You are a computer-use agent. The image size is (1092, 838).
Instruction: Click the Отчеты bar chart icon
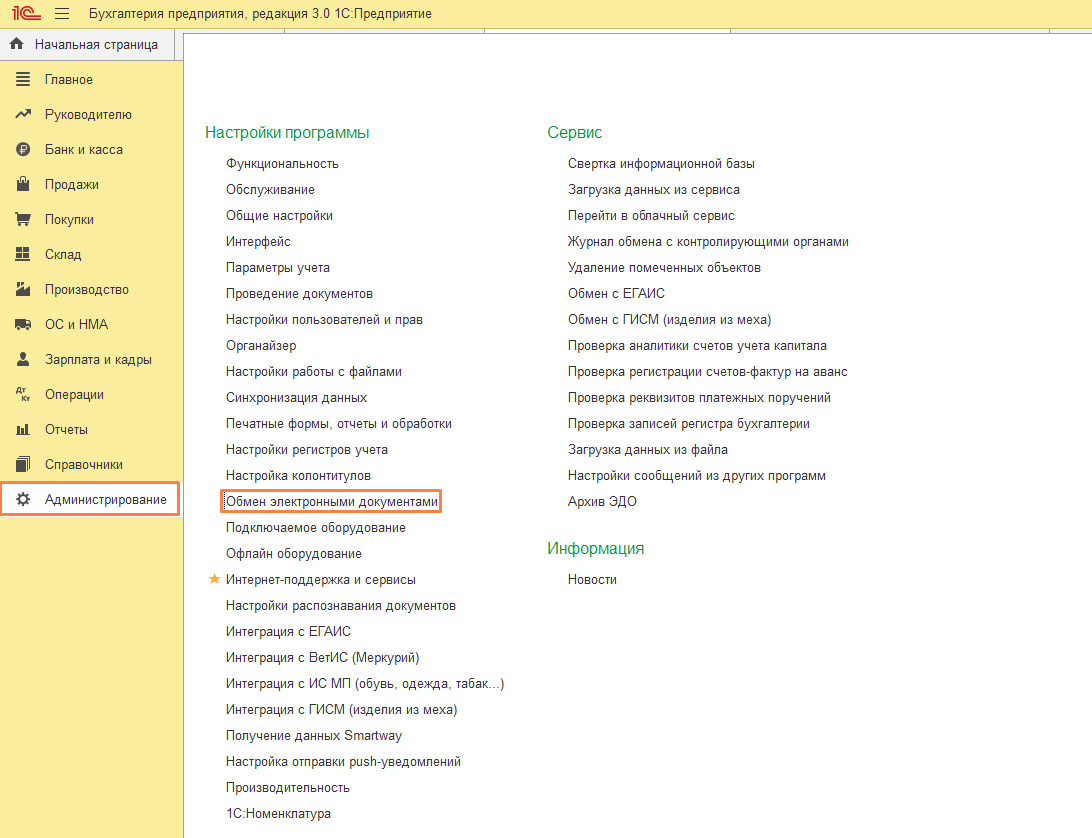[x=23, y=429]
